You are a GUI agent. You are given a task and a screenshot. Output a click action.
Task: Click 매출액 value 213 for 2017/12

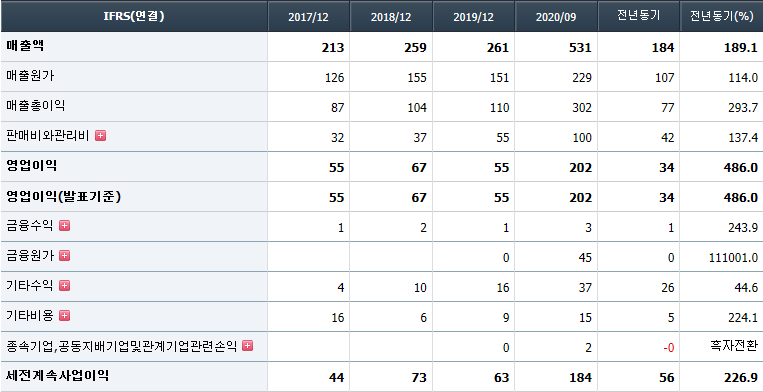tap(333, 48)
